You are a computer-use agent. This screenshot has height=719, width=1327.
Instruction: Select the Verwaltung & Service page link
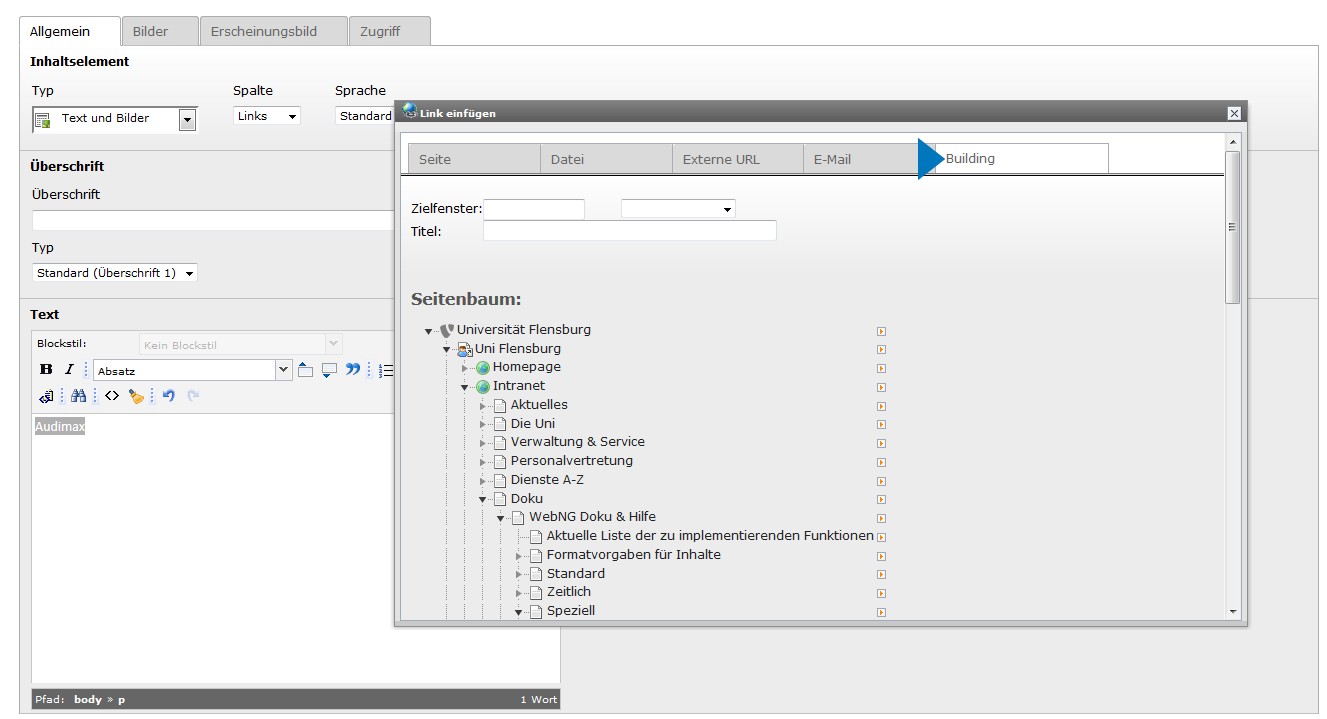click(577, 442)
